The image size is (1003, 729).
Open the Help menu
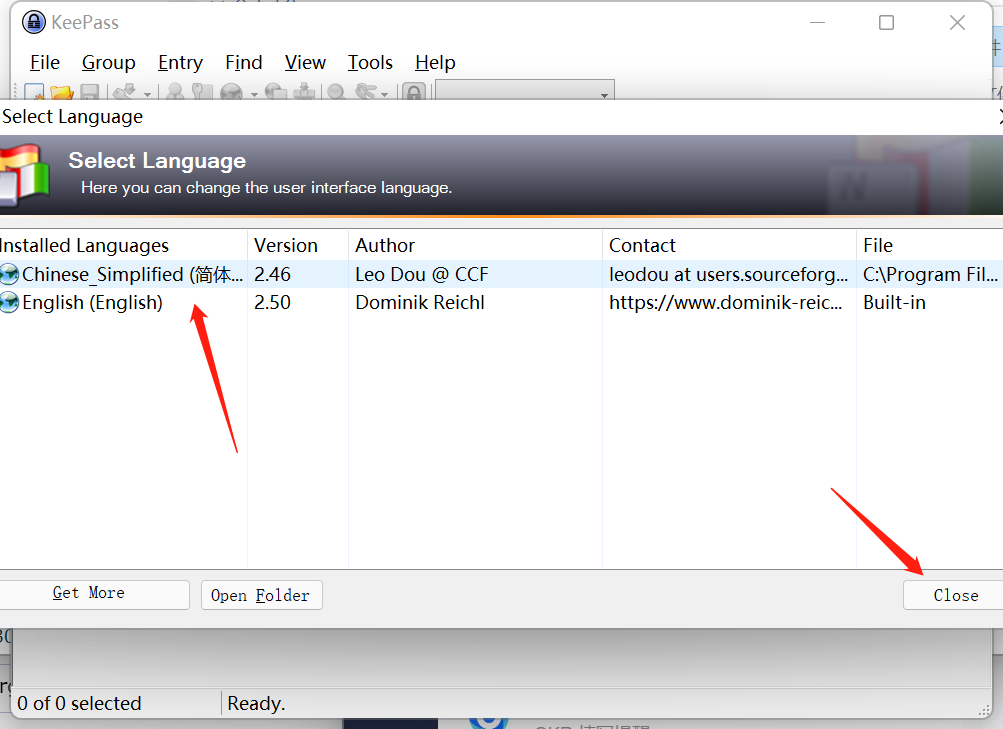[435, 63]
